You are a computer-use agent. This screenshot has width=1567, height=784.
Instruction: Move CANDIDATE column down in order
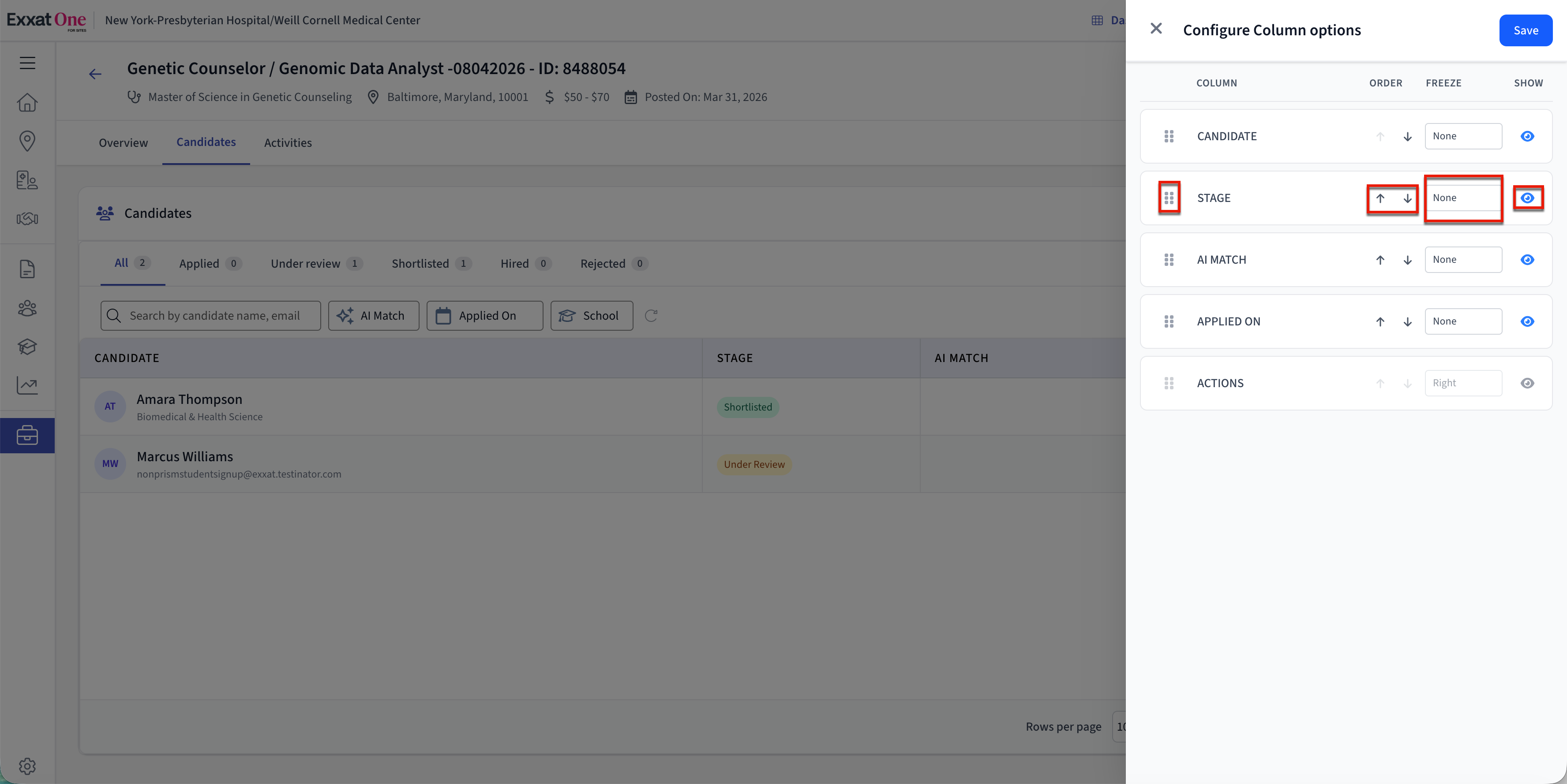(x=1407, y=137)
